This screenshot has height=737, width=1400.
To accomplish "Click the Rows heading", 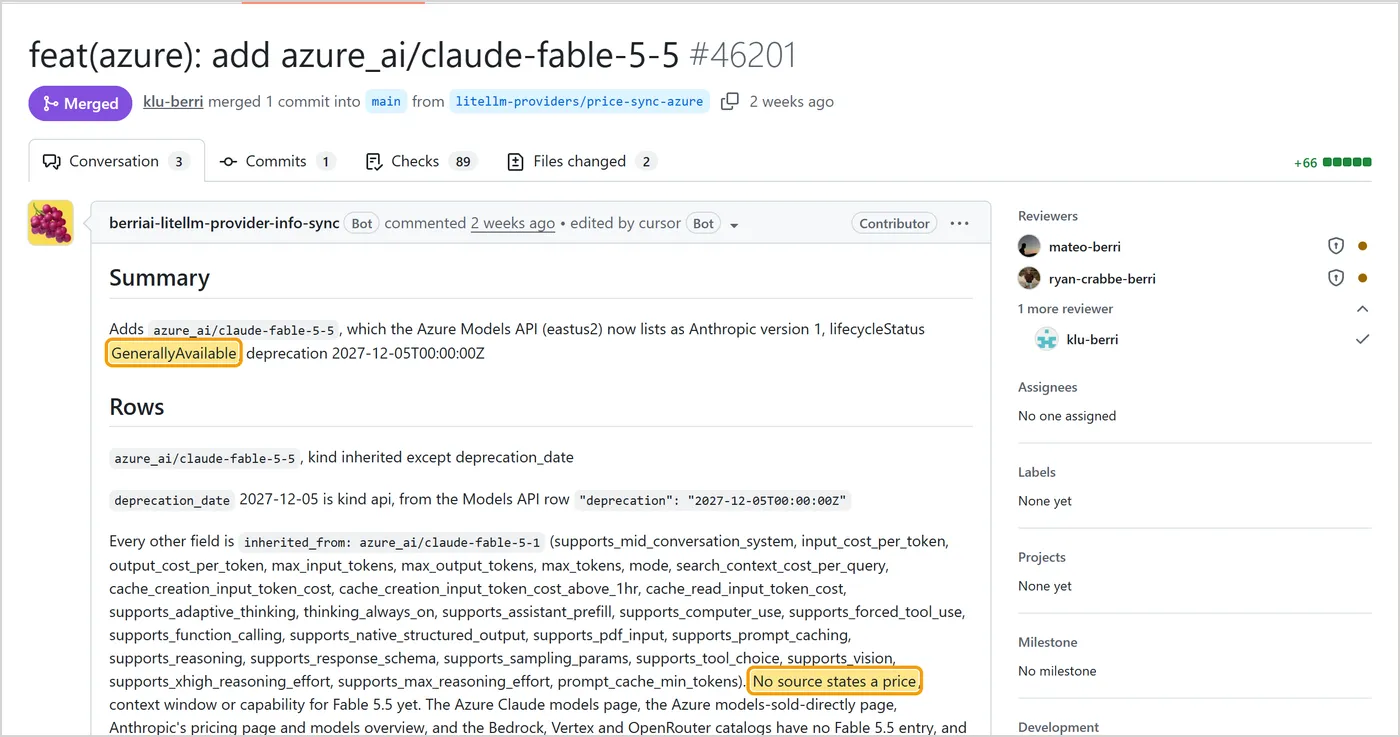I will 136,407.
